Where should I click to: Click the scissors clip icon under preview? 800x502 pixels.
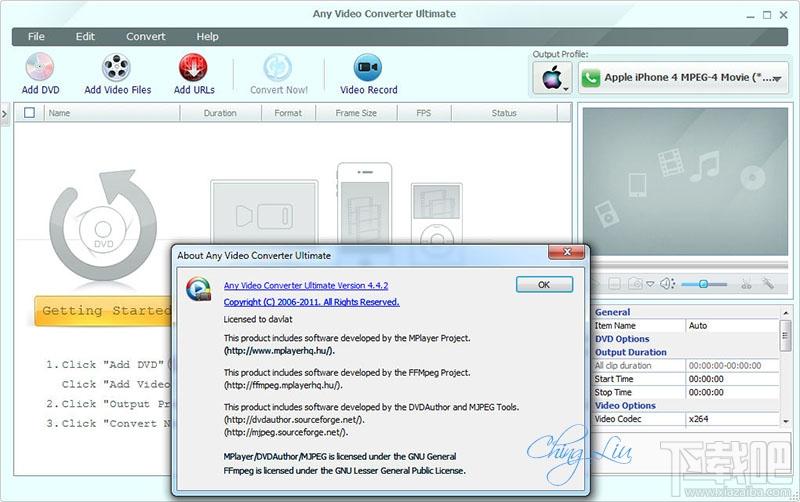click(x=746, y=284)
